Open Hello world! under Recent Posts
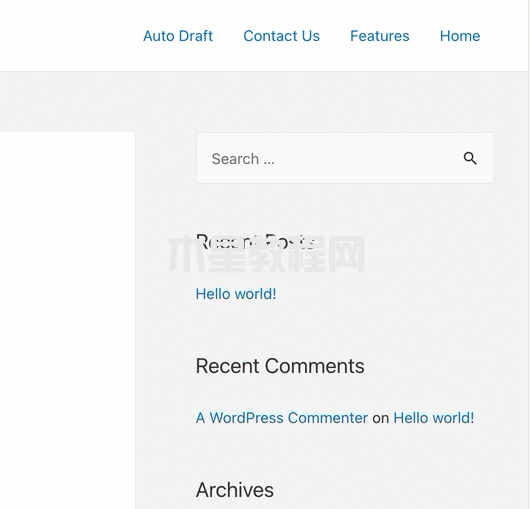 pos(236,294)
